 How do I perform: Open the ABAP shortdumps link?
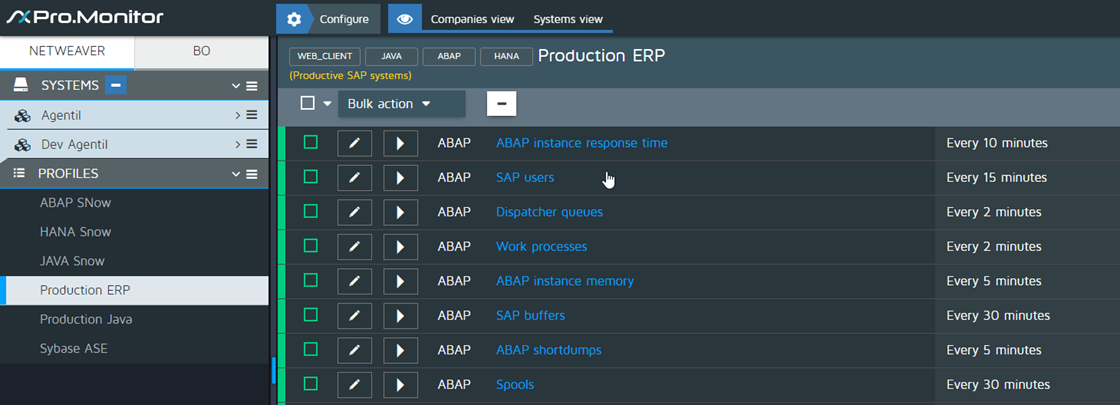coord(548,350)
